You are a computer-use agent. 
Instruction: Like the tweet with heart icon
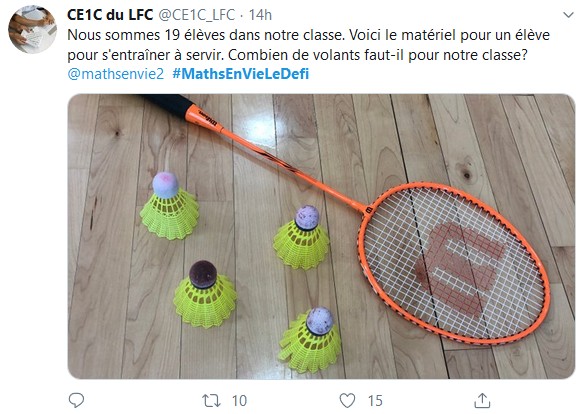click(347, 401)
